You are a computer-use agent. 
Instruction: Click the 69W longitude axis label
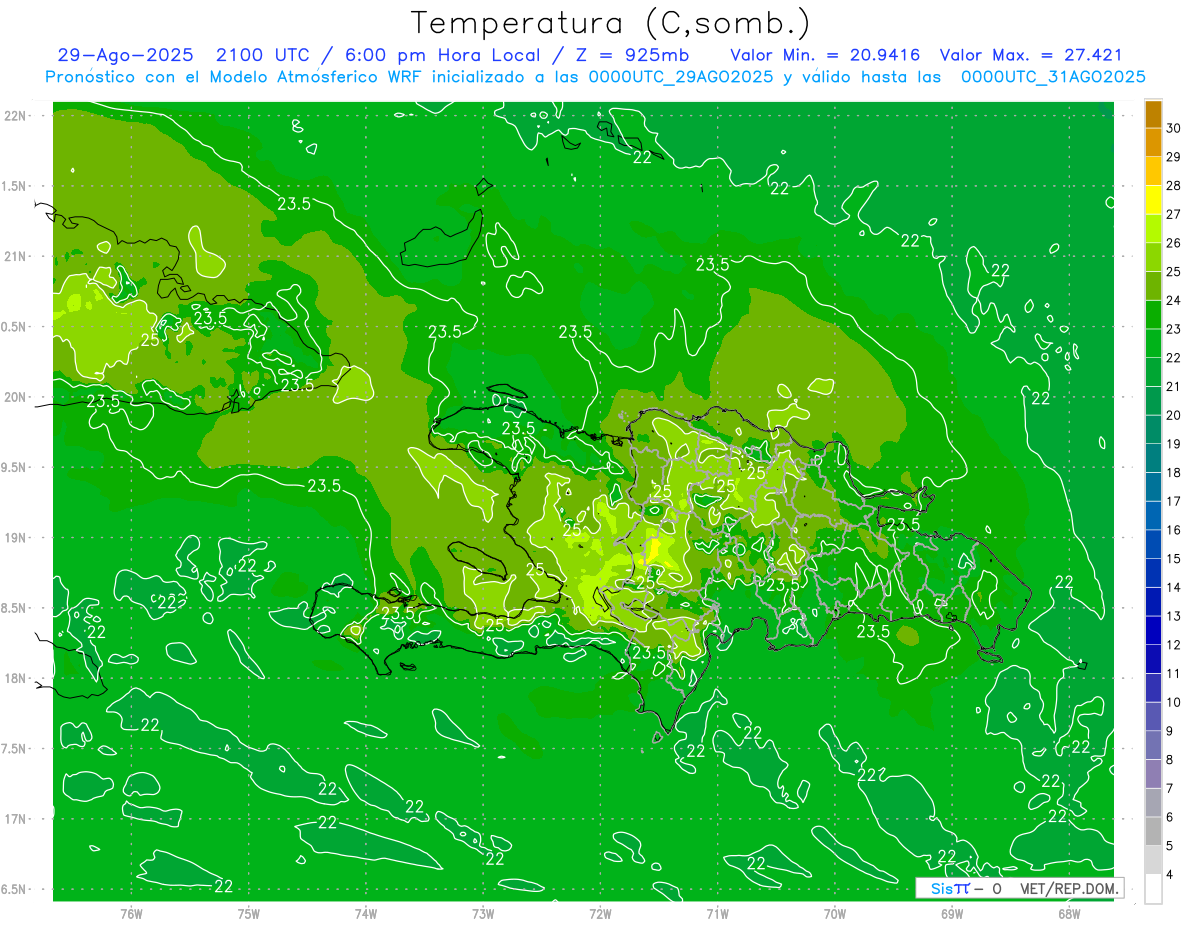coord(951,912)
